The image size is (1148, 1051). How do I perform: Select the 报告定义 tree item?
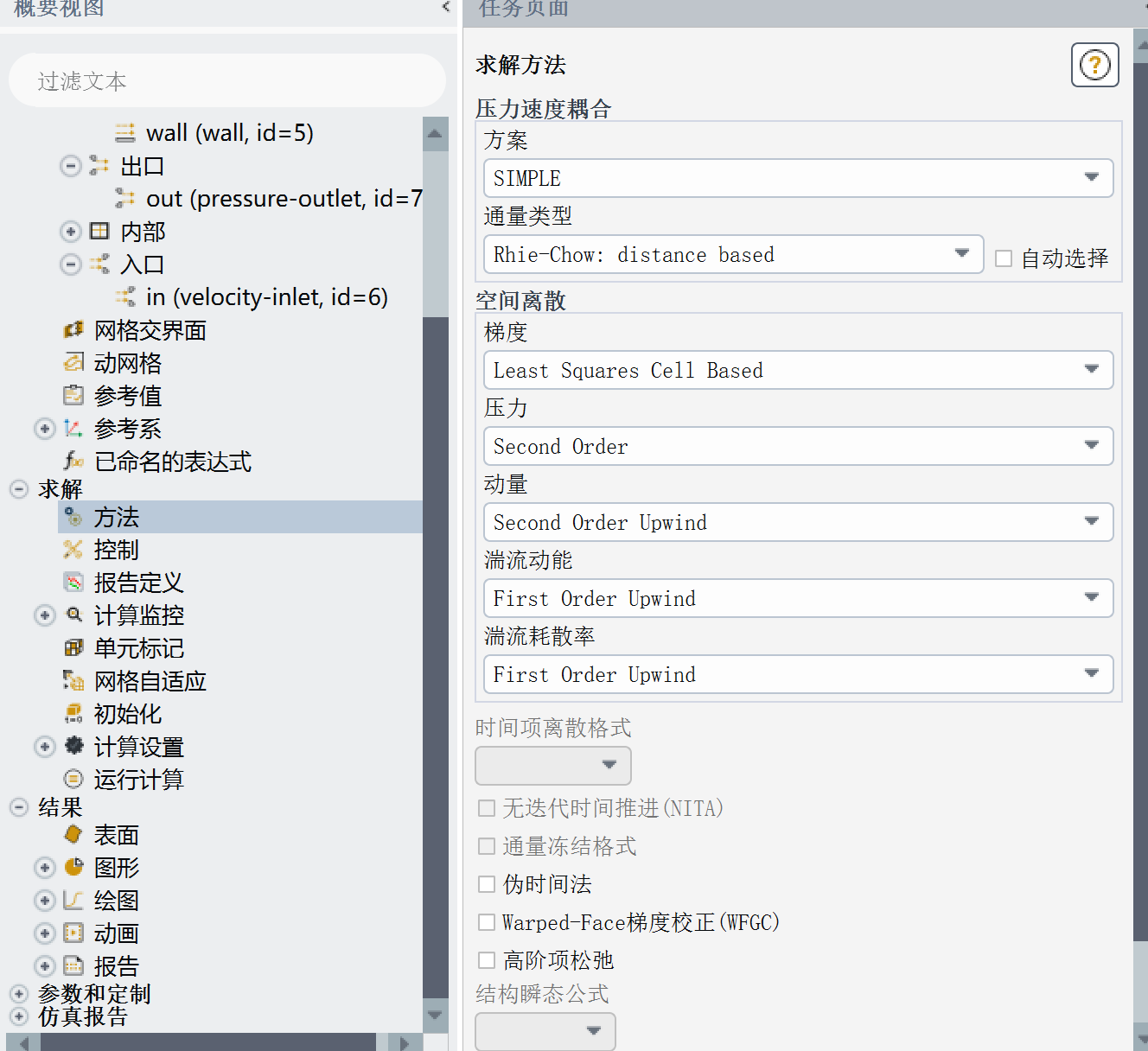(138, 583)
